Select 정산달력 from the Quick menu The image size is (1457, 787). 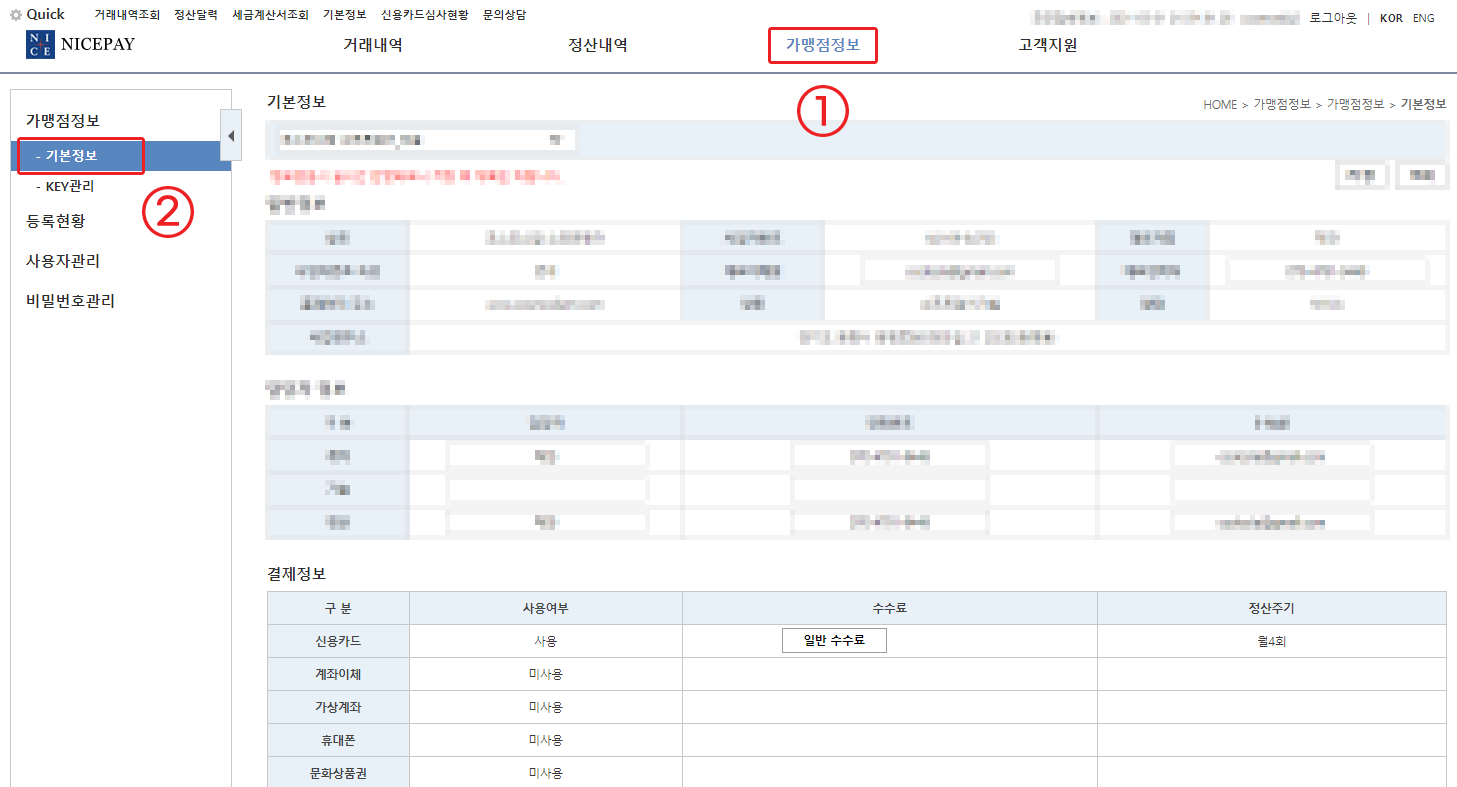click(x=196, y=13)
